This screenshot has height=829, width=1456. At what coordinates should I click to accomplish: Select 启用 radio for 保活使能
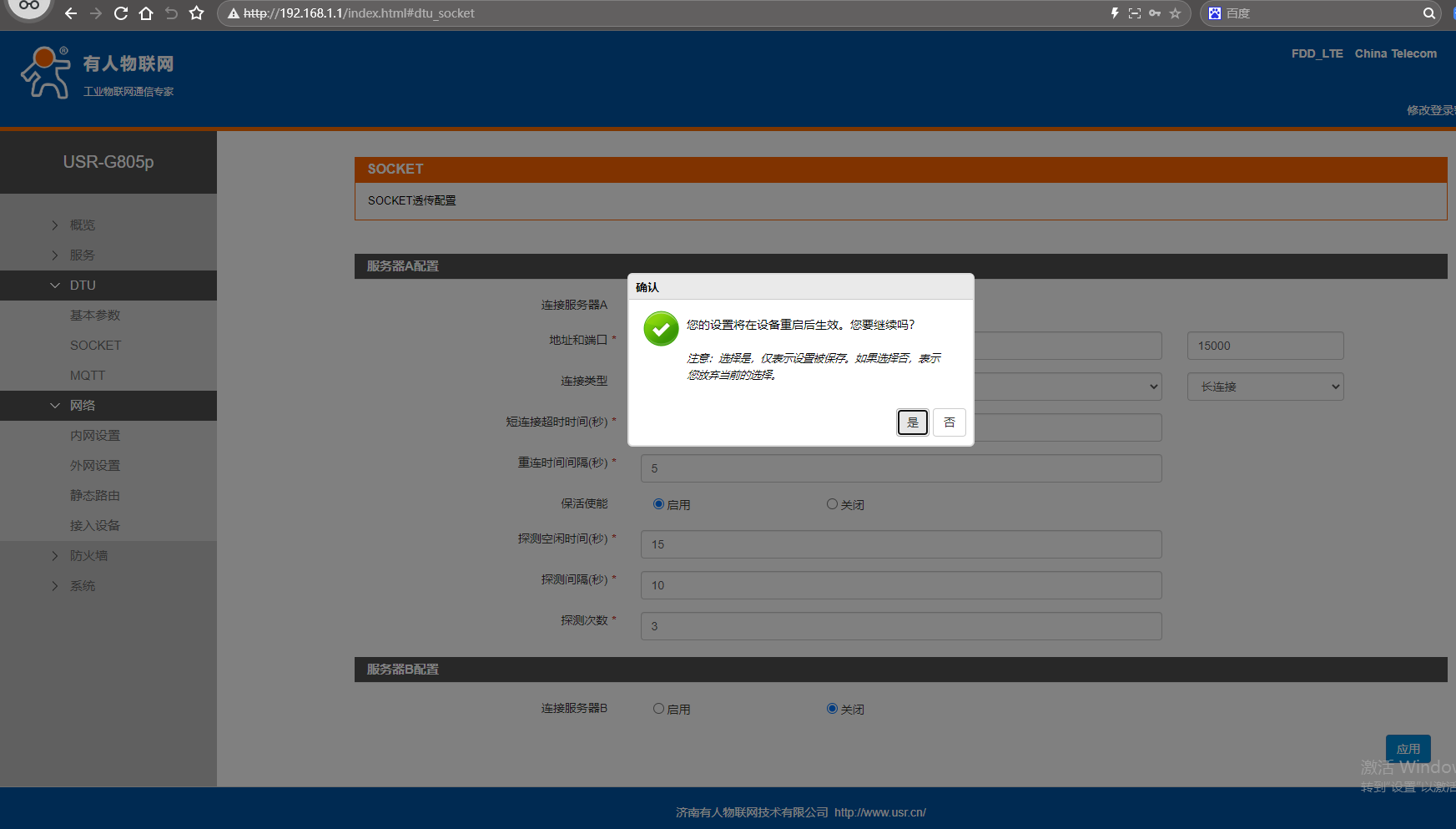[x=659, y=504]
